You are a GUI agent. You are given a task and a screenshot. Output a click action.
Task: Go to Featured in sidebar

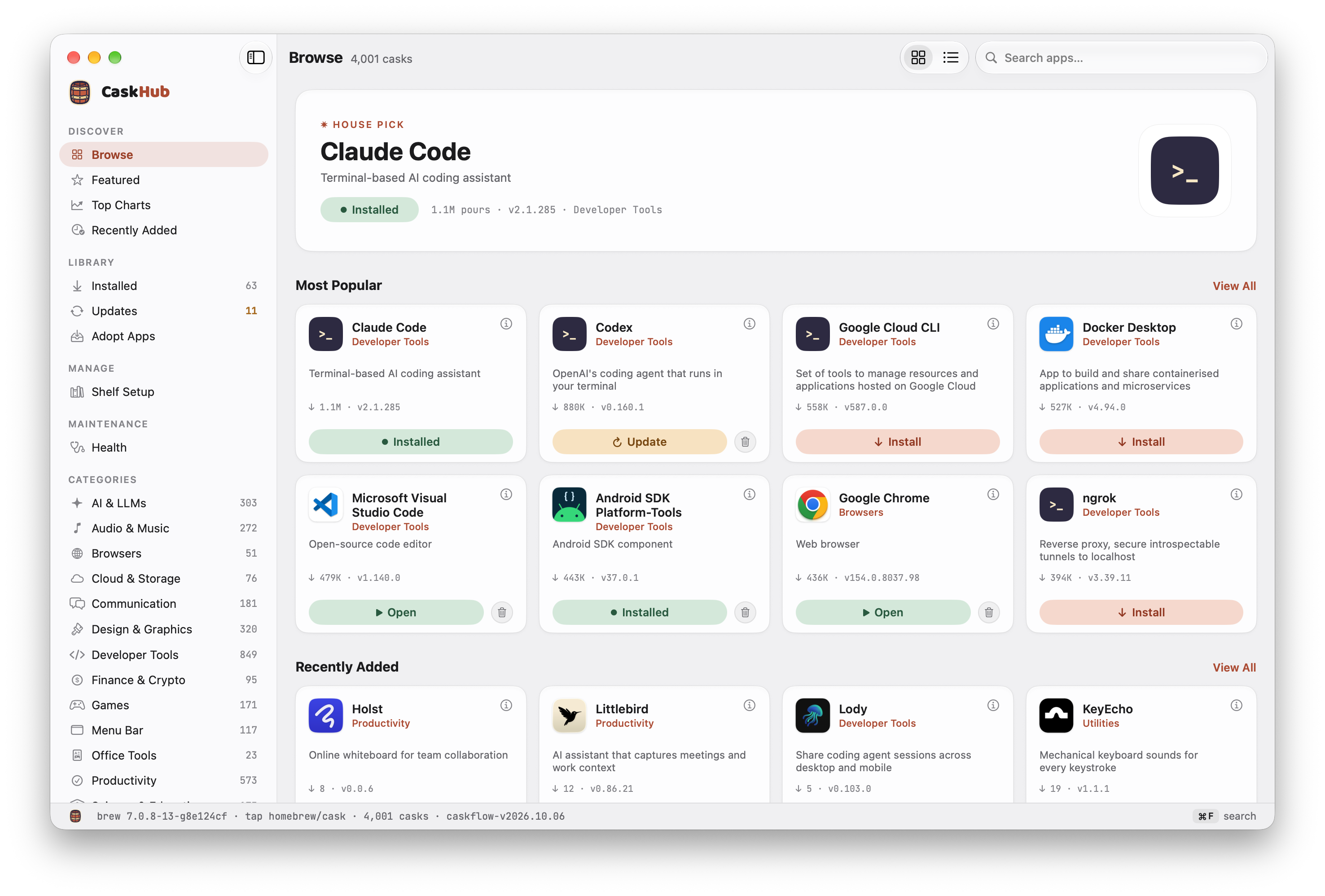164,180
